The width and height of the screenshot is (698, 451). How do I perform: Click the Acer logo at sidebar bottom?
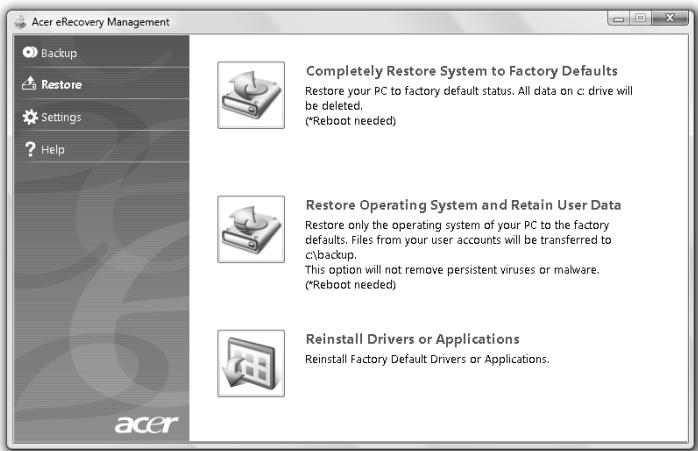[x=146, y=426]
